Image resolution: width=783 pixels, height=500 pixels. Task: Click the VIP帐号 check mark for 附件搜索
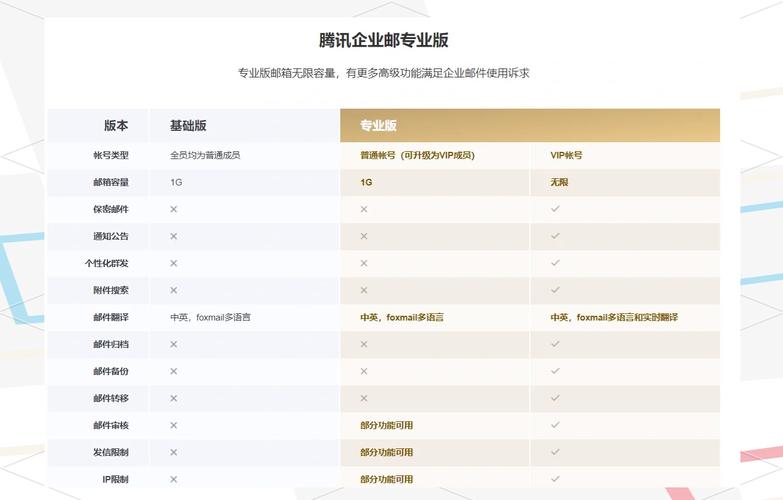pos(555,290)
